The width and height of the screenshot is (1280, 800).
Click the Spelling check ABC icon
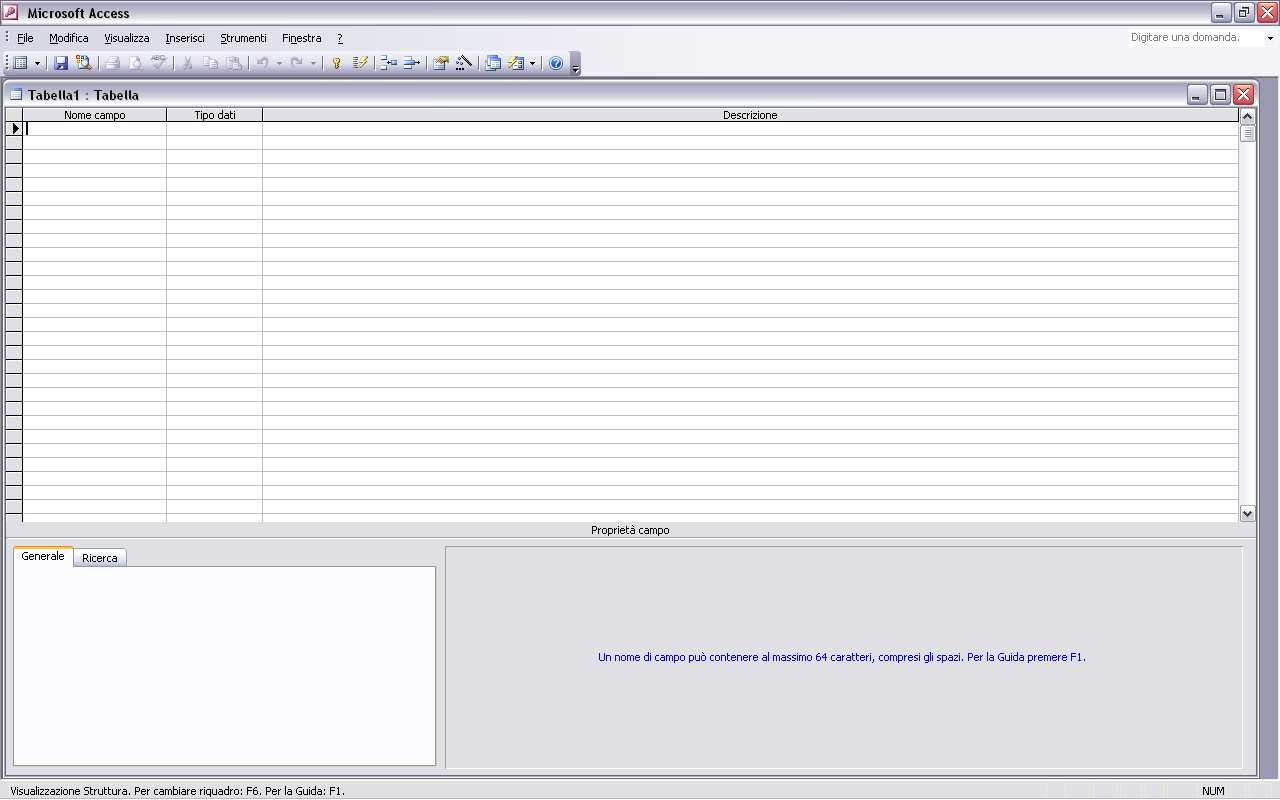159,63
